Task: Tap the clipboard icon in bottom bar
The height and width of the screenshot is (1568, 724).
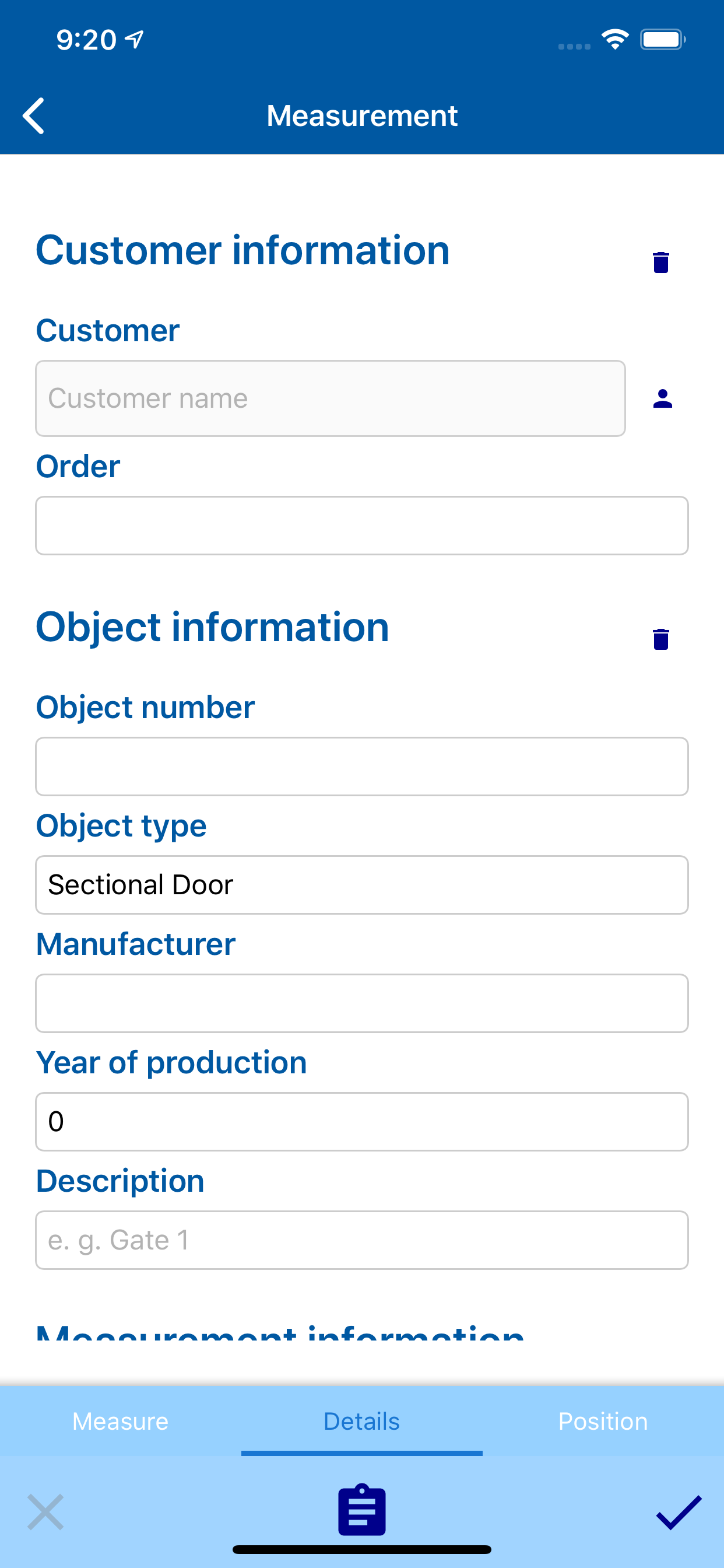Action: click(362, 1510)
